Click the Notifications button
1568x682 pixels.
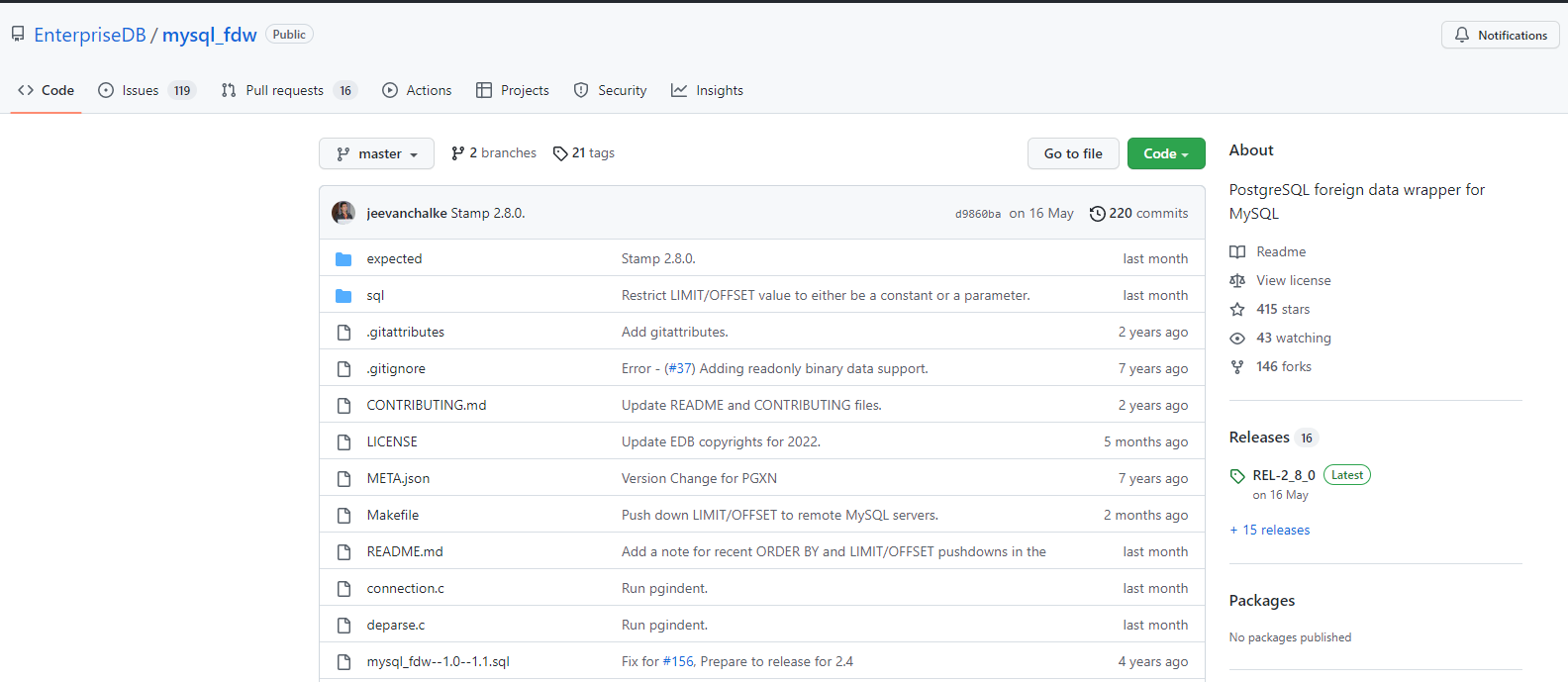pos(1501,35)
